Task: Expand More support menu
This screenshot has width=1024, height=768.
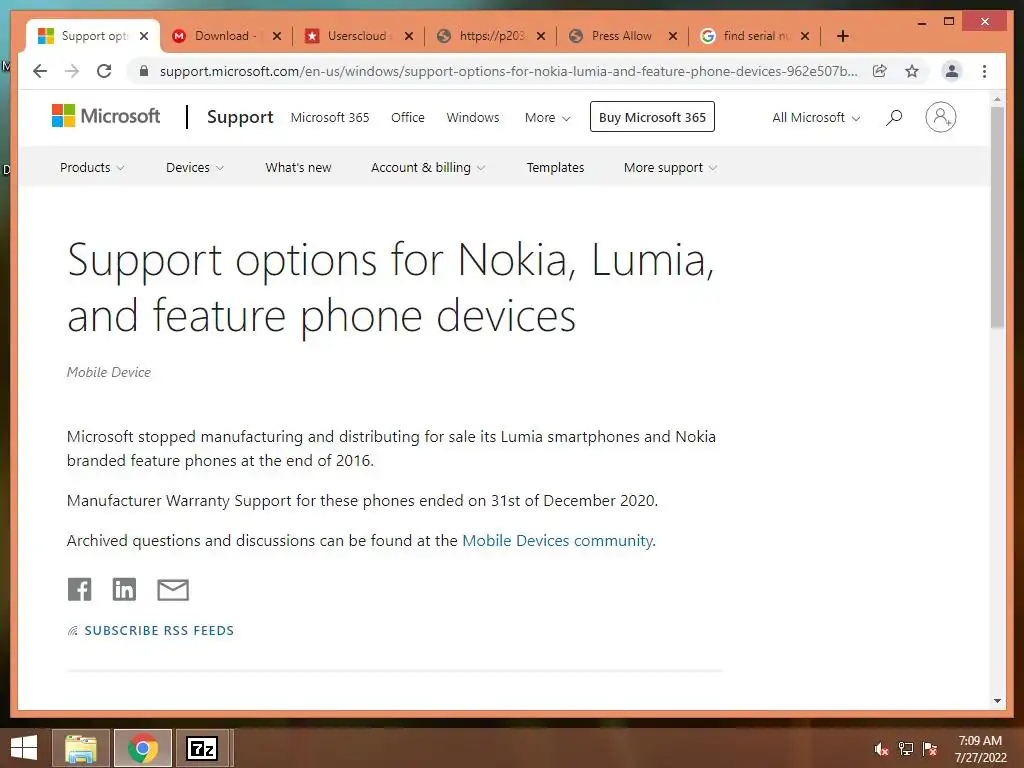Action: point(670,168)
